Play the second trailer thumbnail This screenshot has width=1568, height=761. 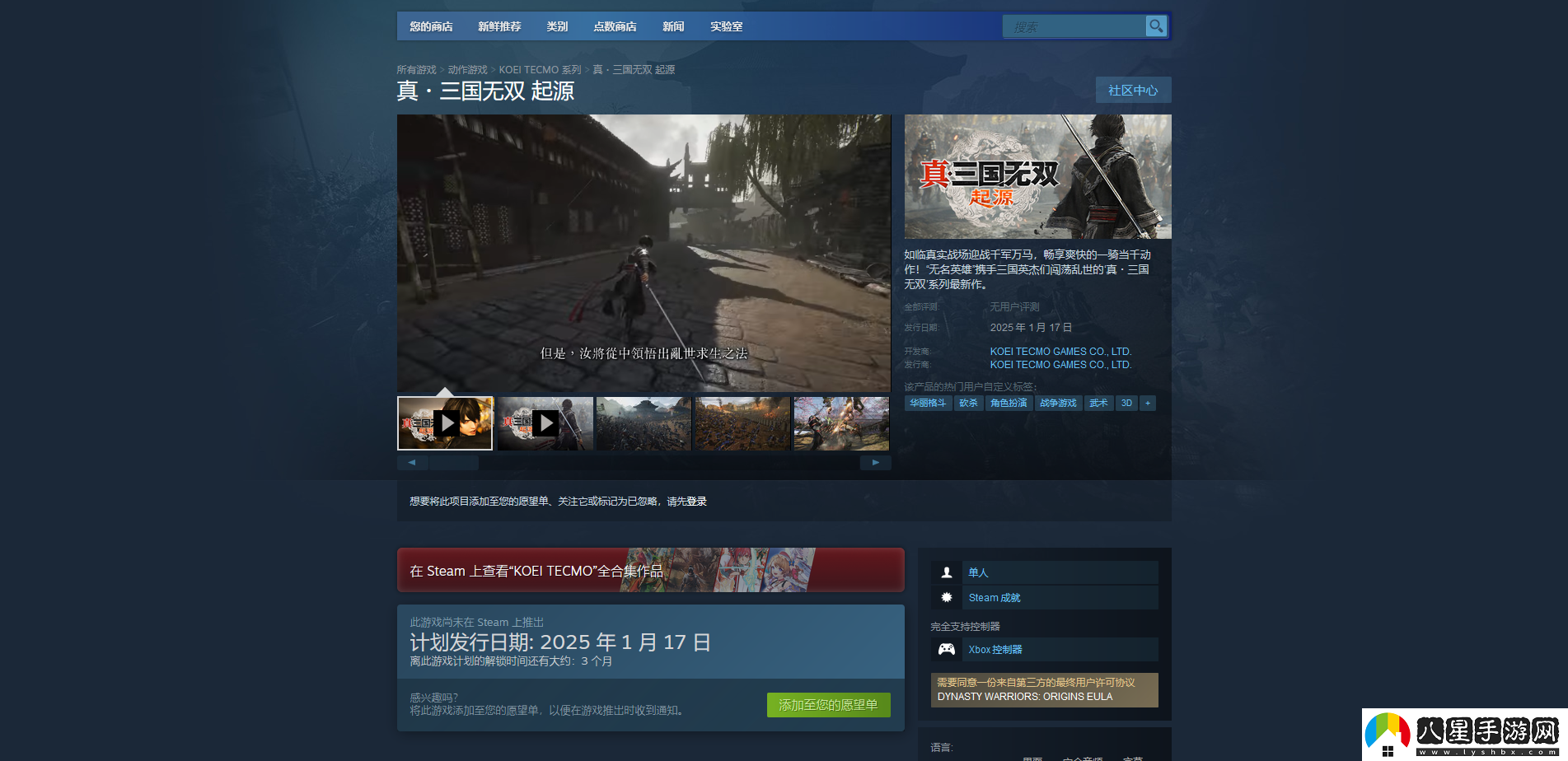(545, 423)
